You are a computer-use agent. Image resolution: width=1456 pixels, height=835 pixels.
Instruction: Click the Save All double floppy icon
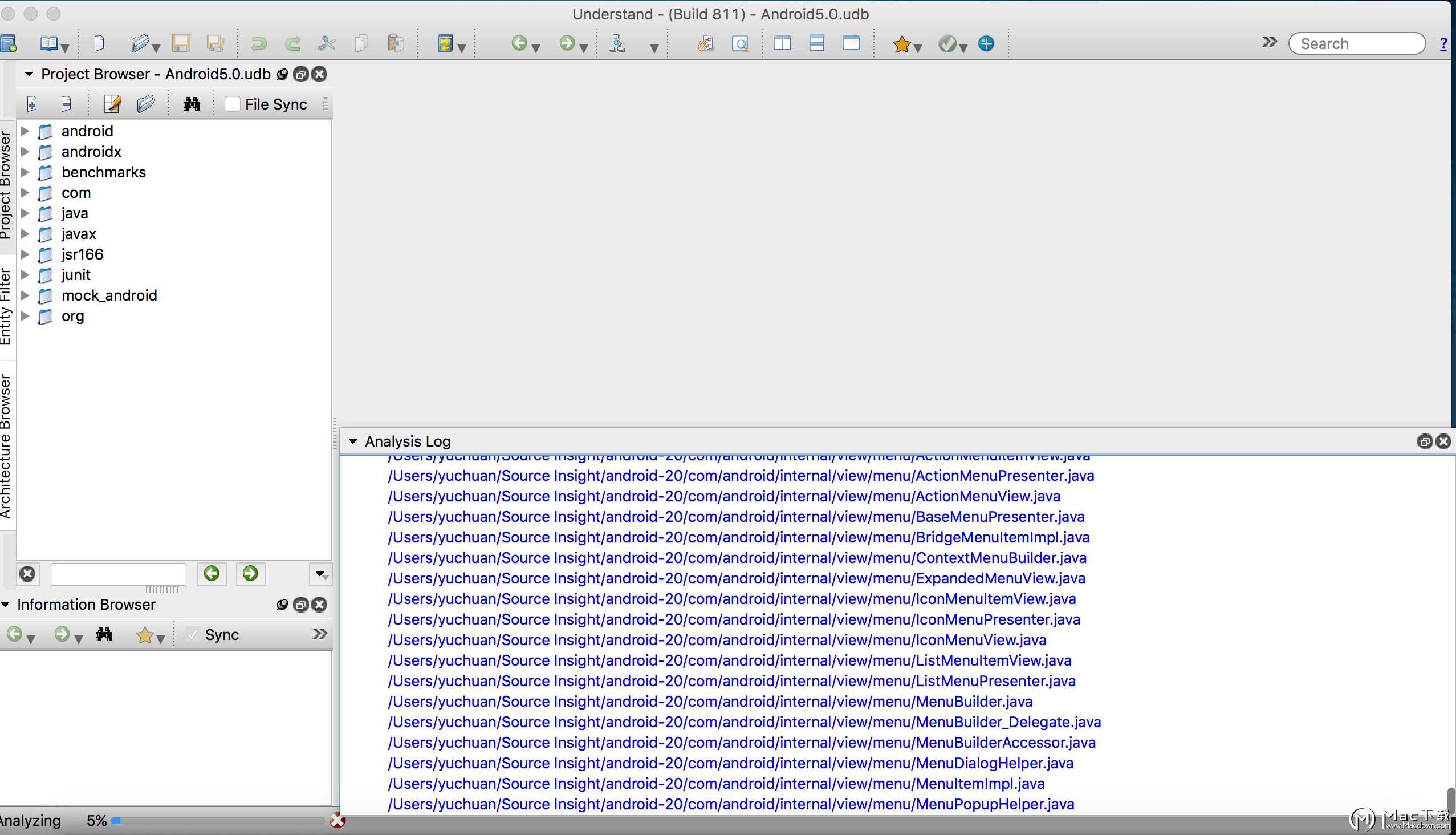coord(215,43)
